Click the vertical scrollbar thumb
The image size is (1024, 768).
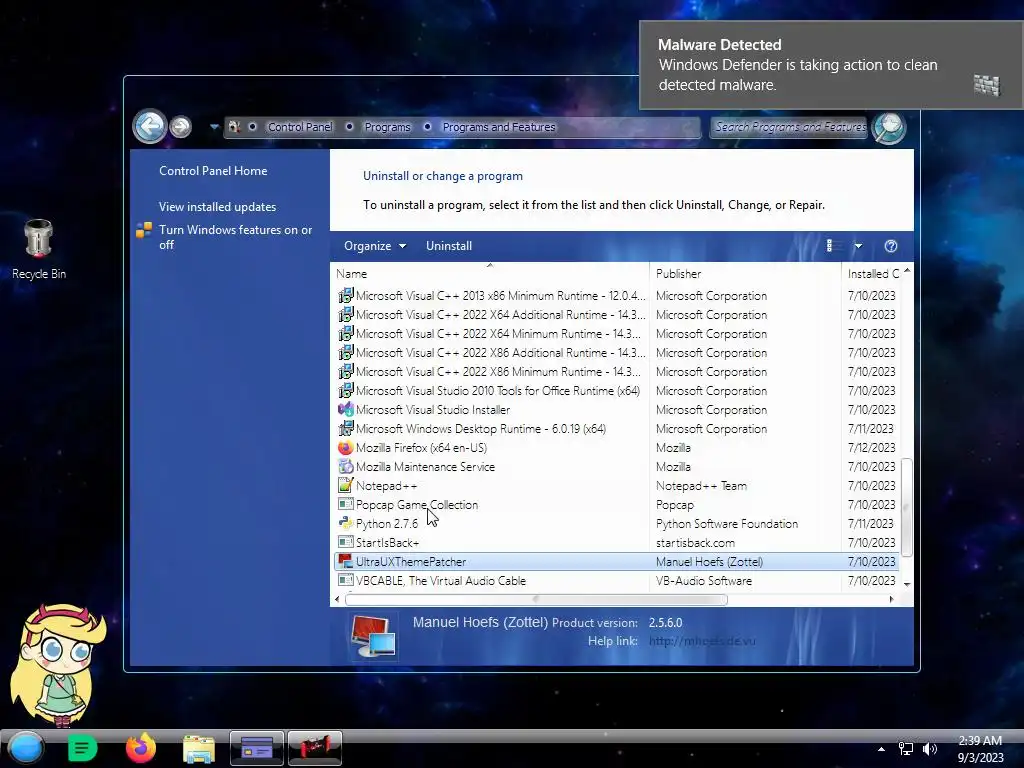[x=906, y=507]
